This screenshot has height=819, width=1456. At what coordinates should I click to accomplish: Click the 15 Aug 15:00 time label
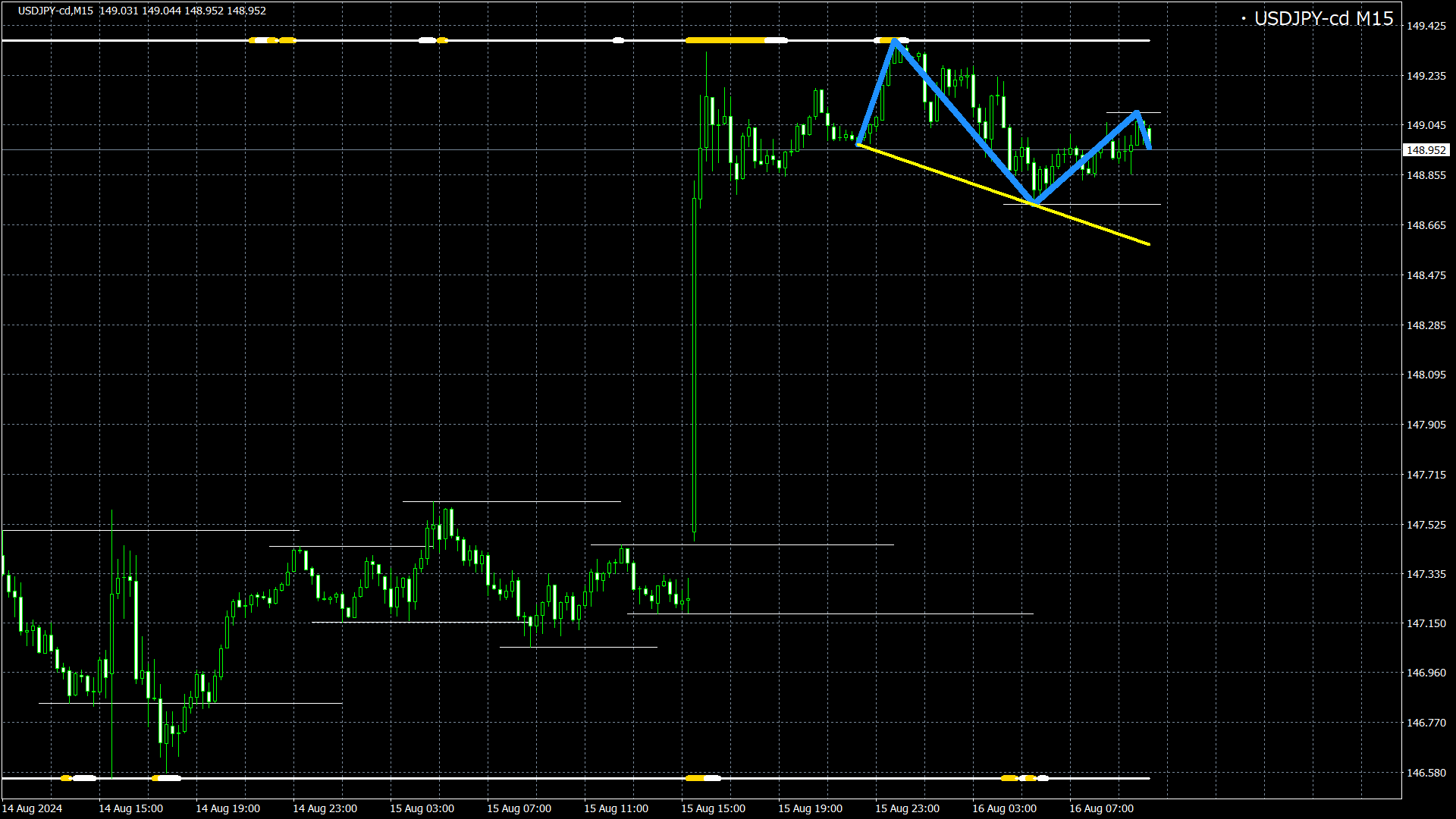pyautogui.click(x=713, y=808)
